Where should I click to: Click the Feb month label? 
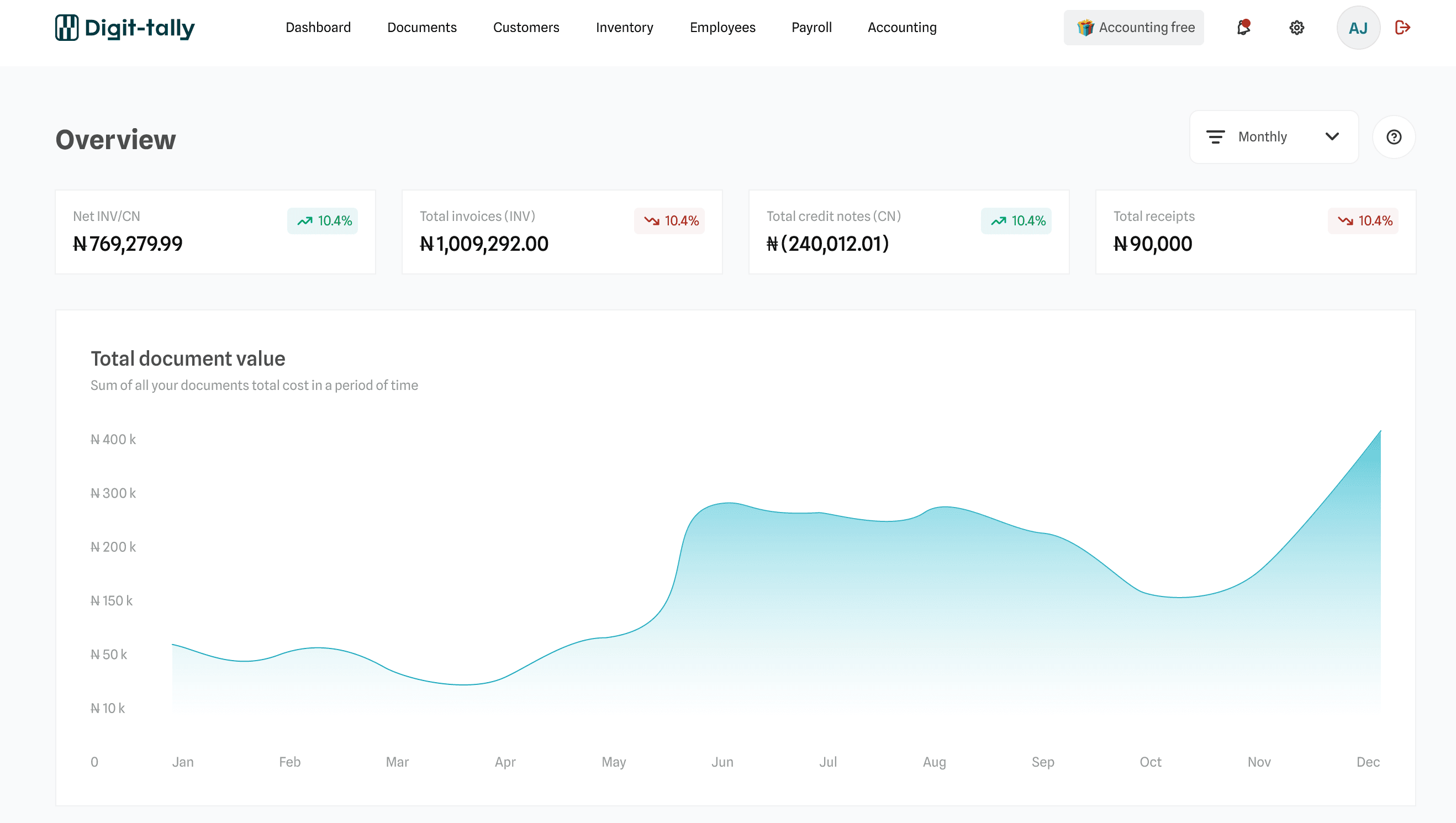[289, 761]
